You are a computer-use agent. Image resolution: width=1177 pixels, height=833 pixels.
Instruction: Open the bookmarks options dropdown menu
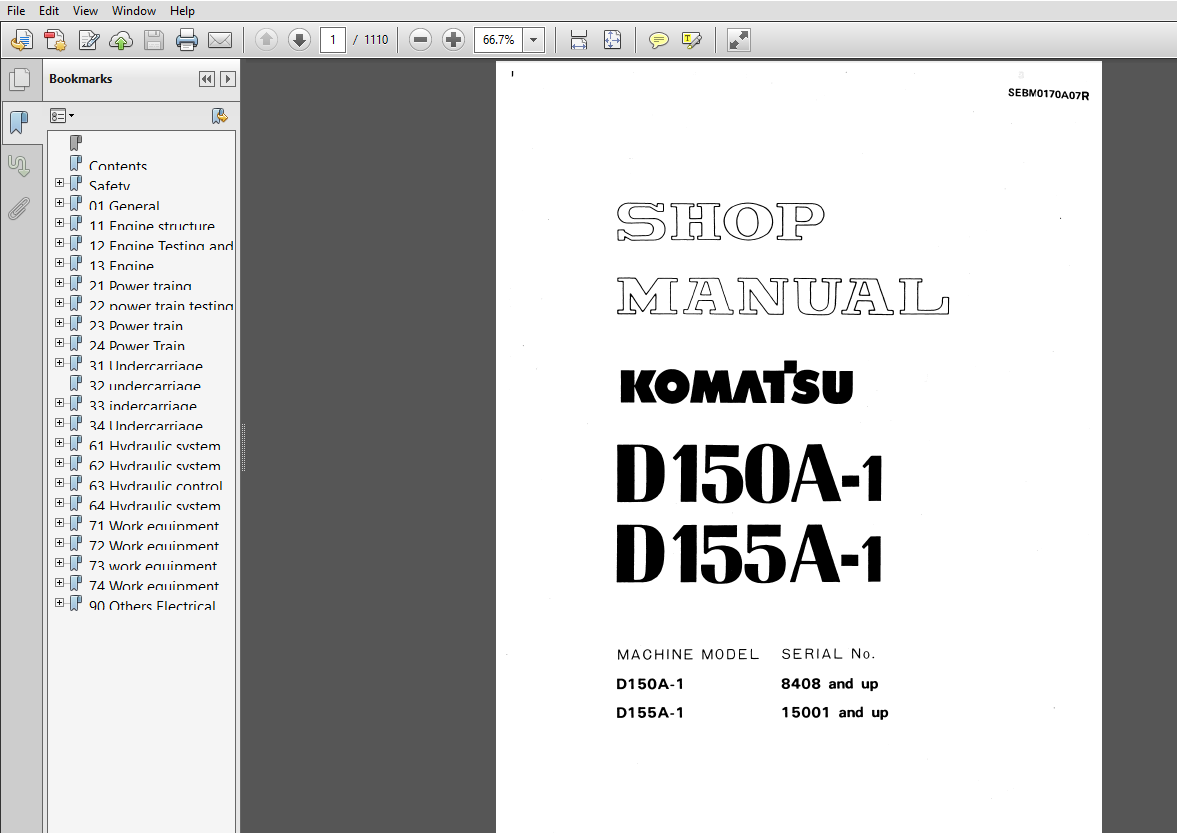[x=62, y=116]
